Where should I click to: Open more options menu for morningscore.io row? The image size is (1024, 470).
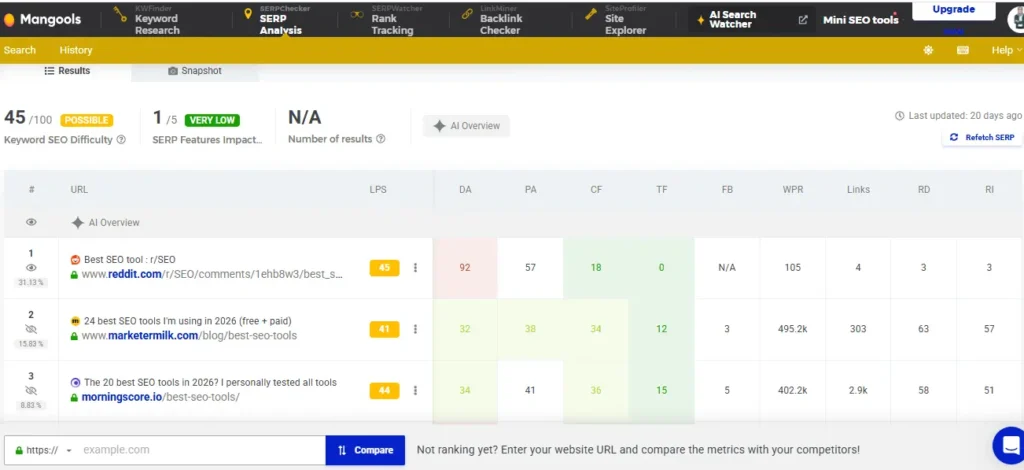tap(415, 390)
